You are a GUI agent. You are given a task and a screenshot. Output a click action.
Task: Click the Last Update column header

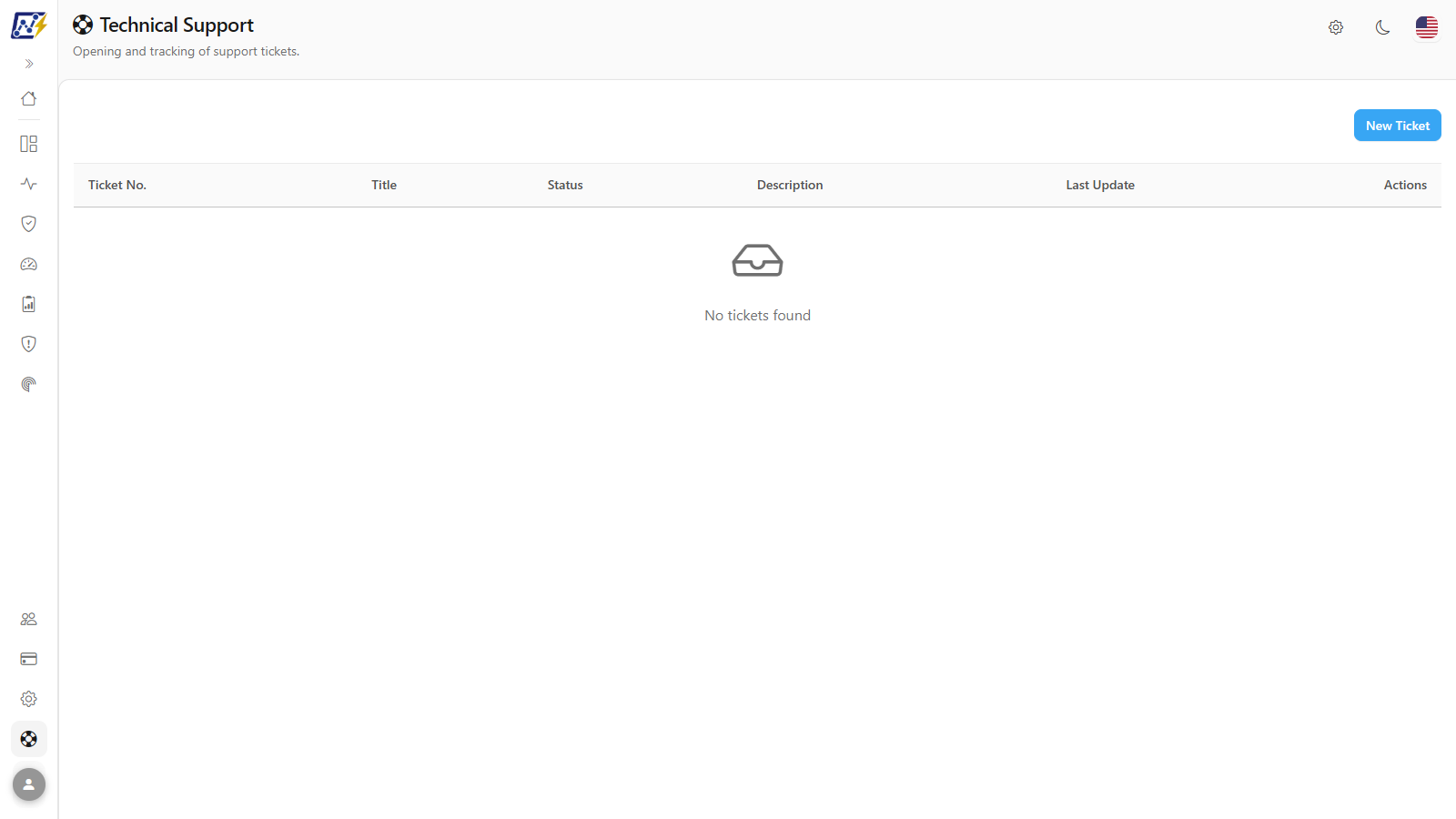pyautogui.click(x=1100, y=185)
